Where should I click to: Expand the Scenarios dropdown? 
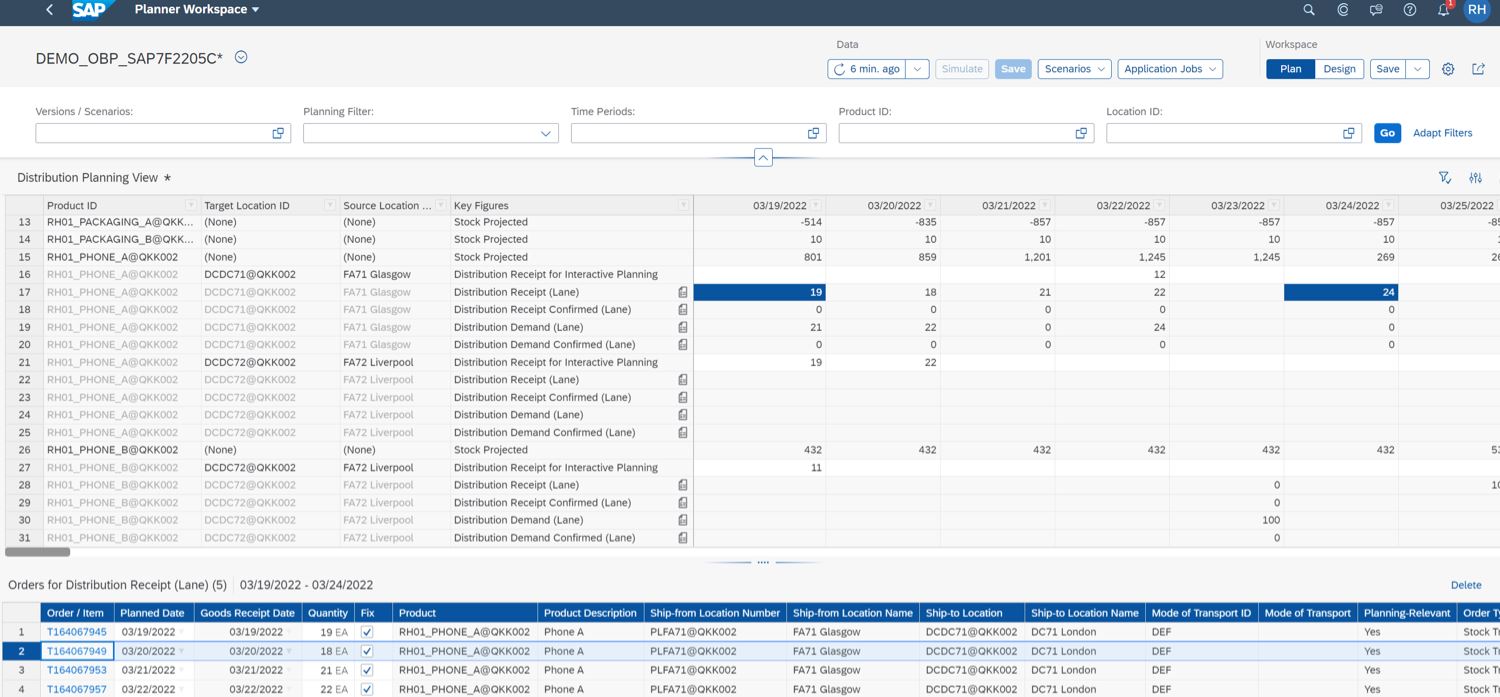coord(1074,69)
